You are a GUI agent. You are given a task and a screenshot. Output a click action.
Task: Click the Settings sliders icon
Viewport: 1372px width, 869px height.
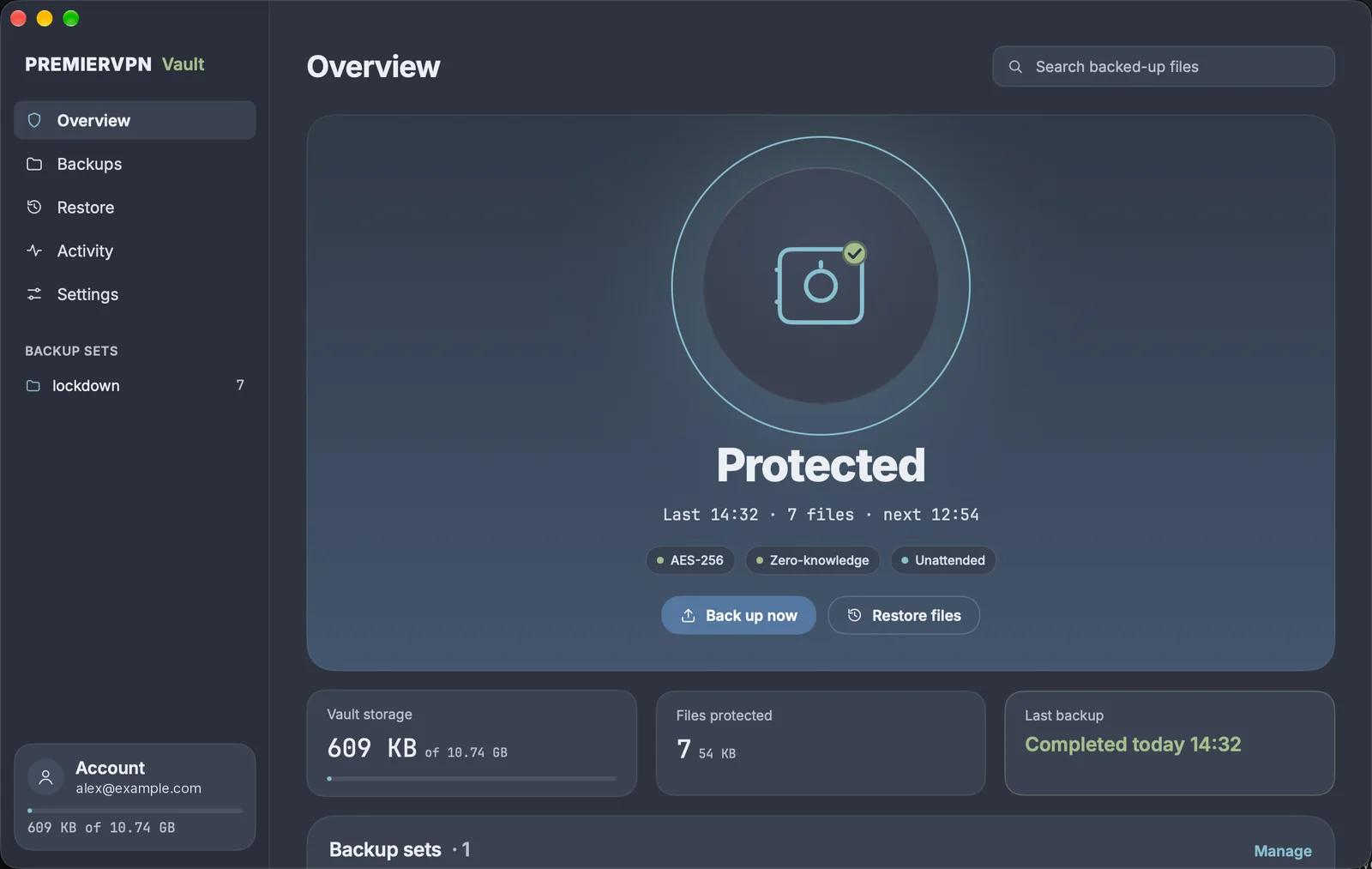(x=34, y=294)
